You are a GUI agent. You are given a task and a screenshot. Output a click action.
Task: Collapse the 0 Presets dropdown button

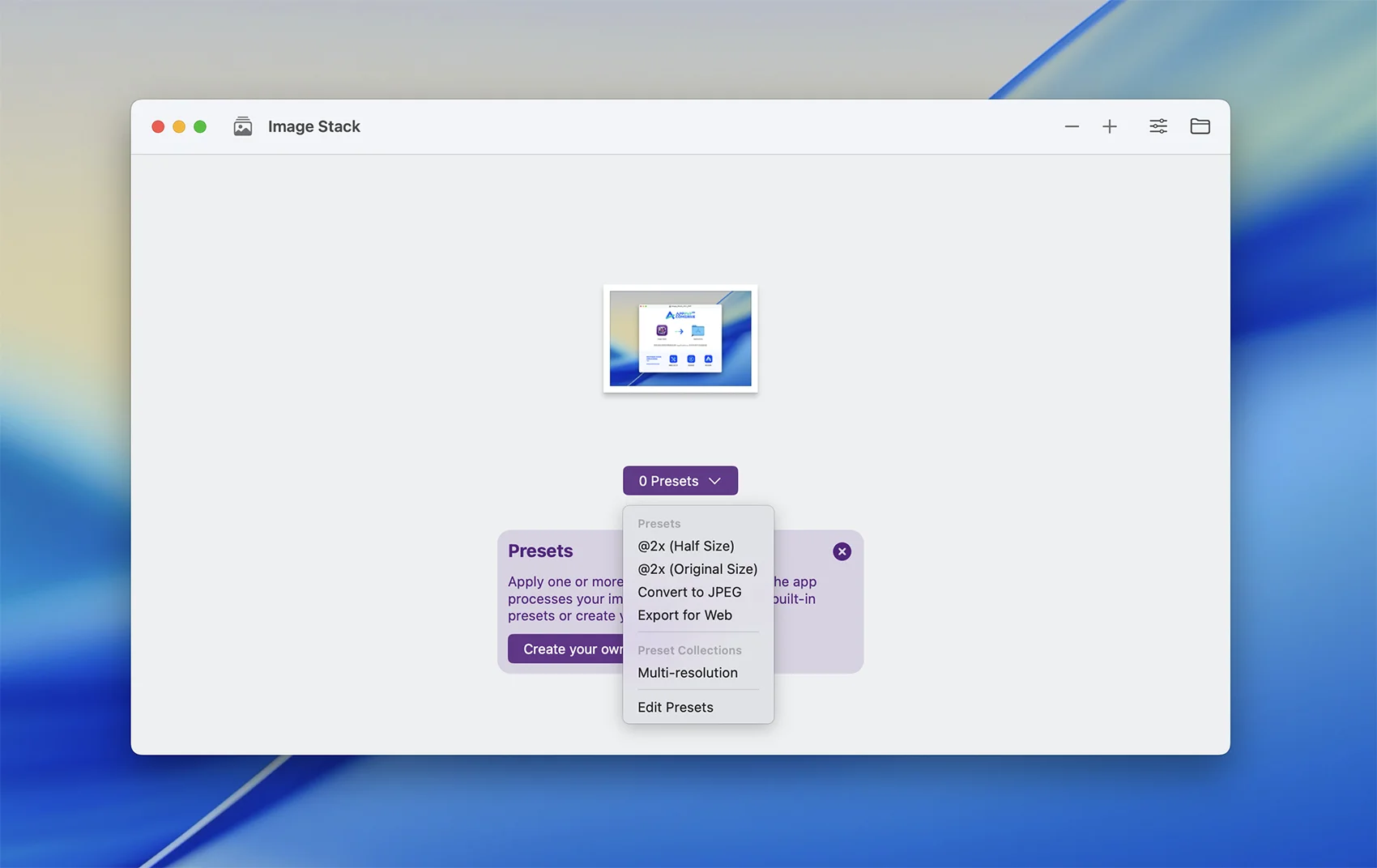tap(680, 481)
